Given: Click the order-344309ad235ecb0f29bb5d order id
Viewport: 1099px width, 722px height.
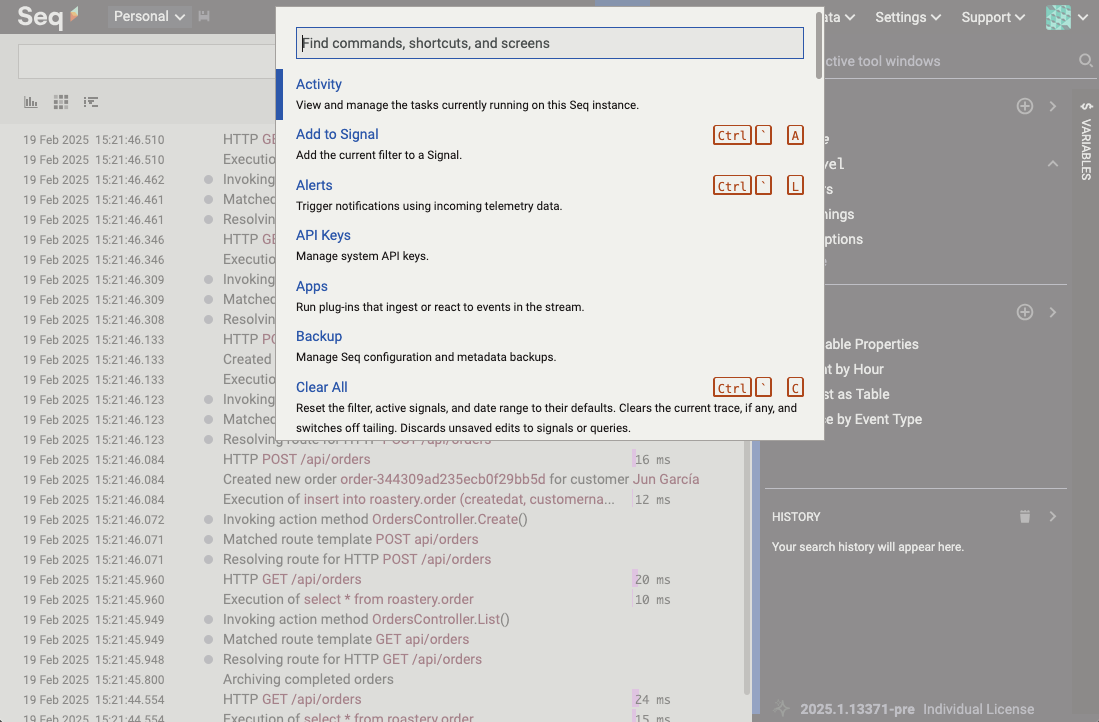Looking at the screenshot, I should pyautogui.click(x=442, y=479).
